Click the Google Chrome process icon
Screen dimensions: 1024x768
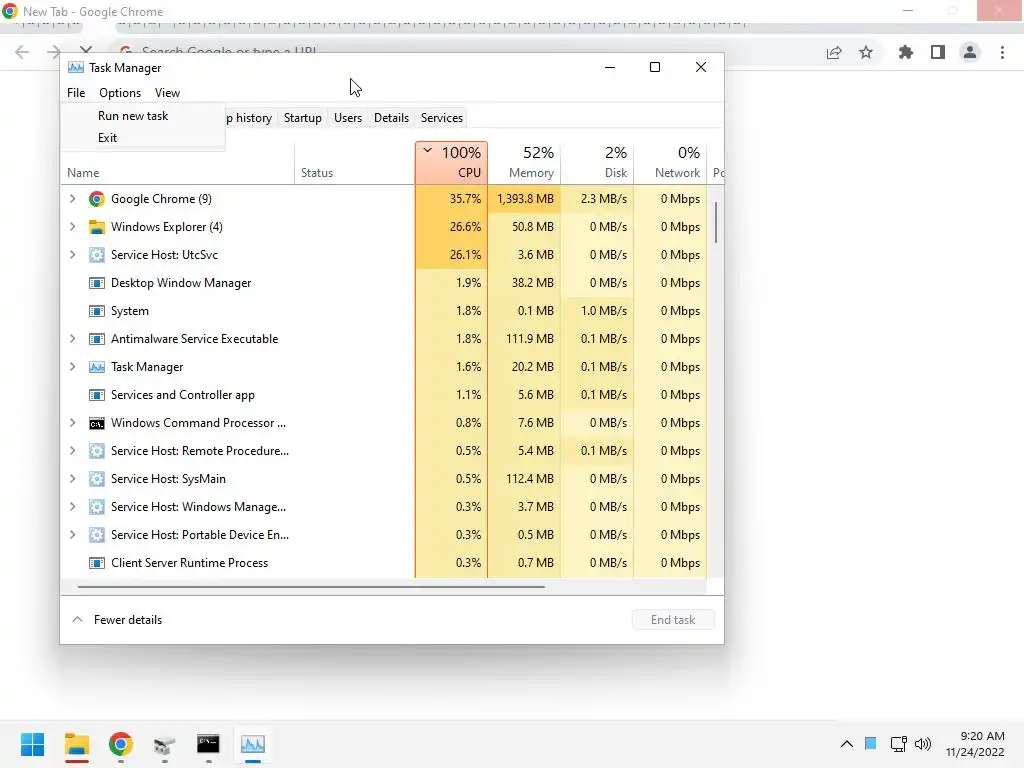point(97,199)
